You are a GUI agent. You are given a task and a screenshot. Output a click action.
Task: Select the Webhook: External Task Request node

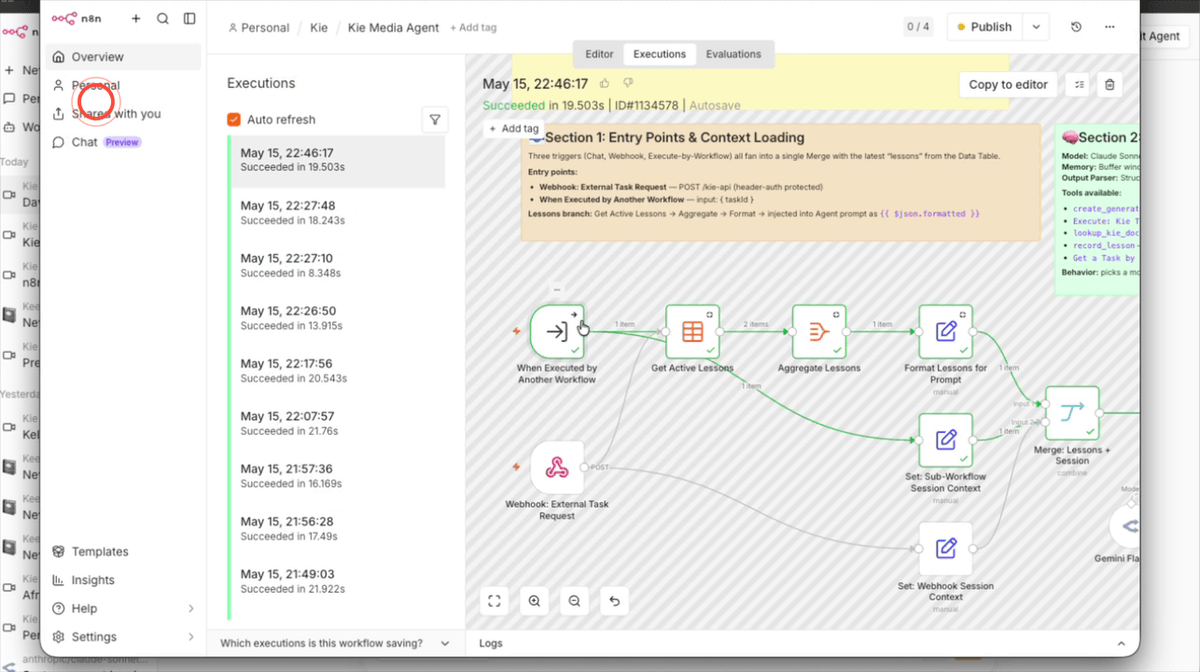pos(557,467)
